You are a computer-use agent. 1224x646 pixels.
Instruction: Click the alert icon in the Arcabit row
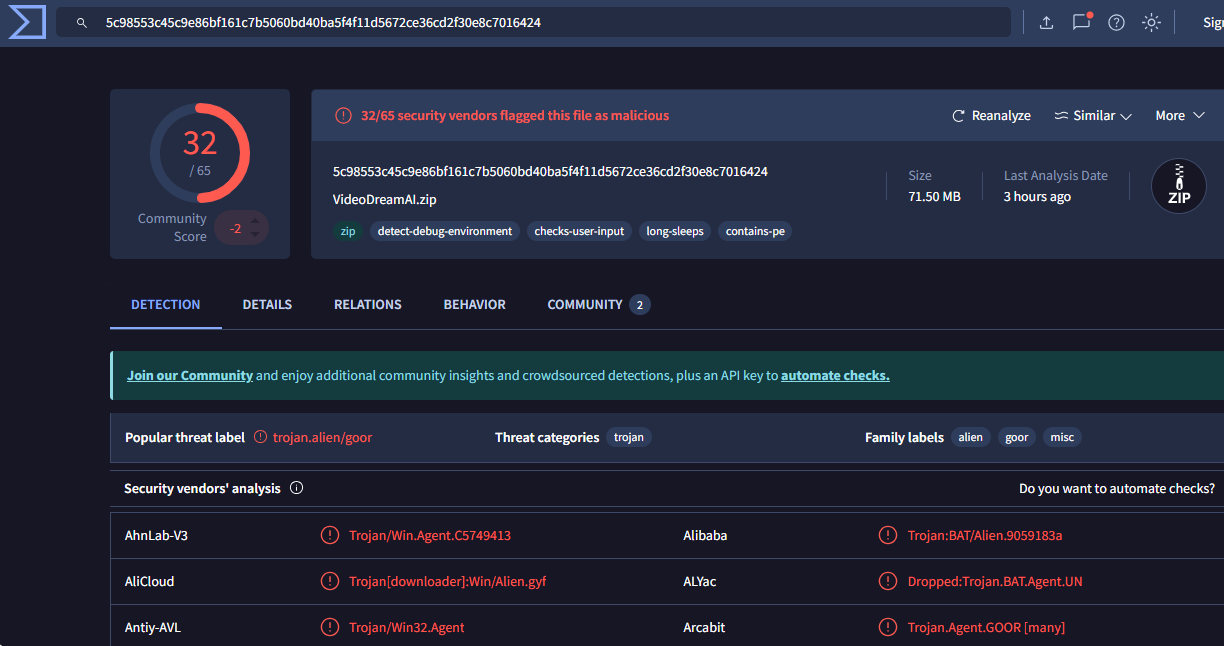click(x=887, y=627)
